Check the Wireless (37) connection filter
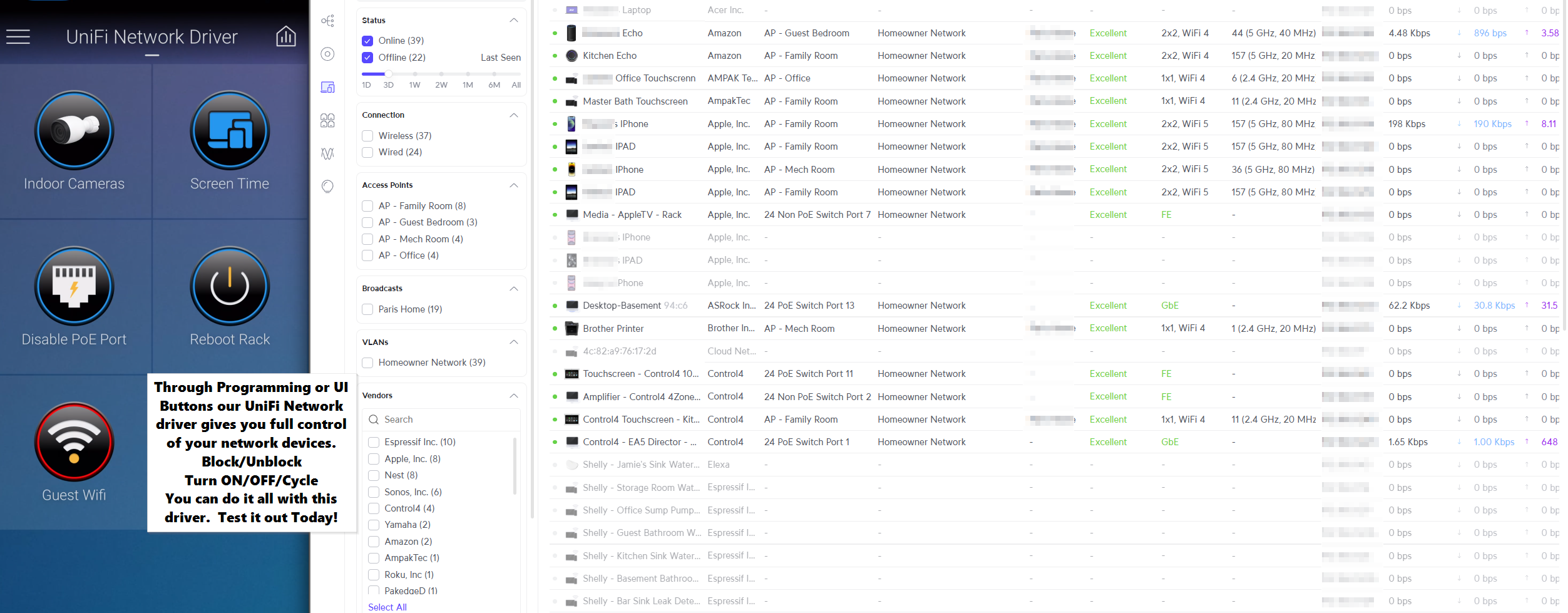This screenshot has width=1568, height=613. [368, 136]
